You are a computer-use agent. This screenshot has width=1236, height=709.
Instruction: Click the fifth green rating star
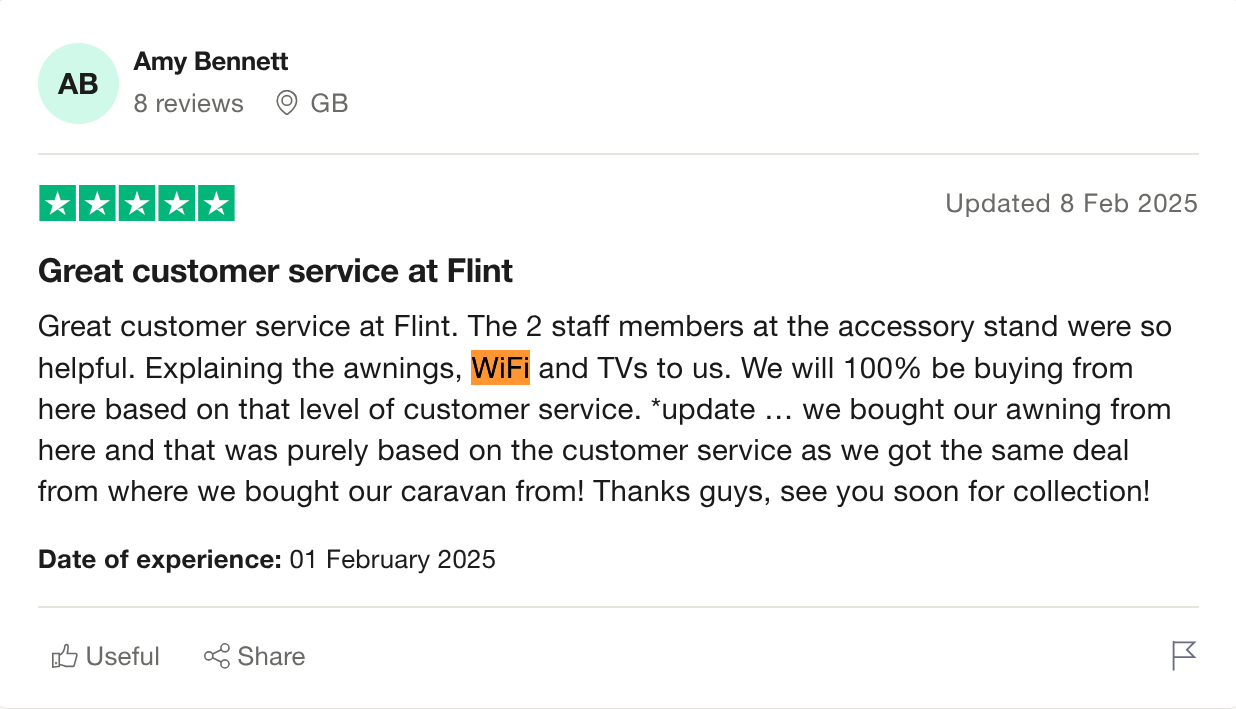pyautogui.click(x=215, y=204)
